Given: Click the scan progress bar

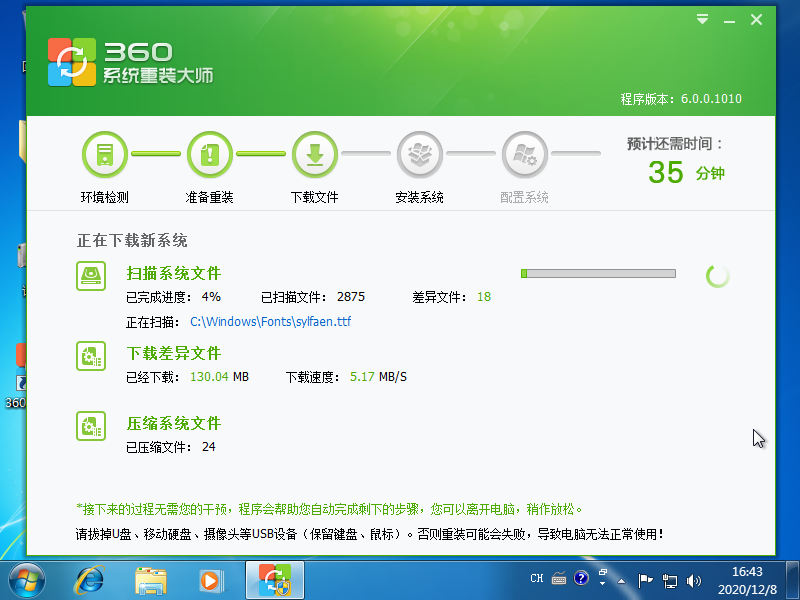Looking at the screenshot, I should [x=598, y=273].
